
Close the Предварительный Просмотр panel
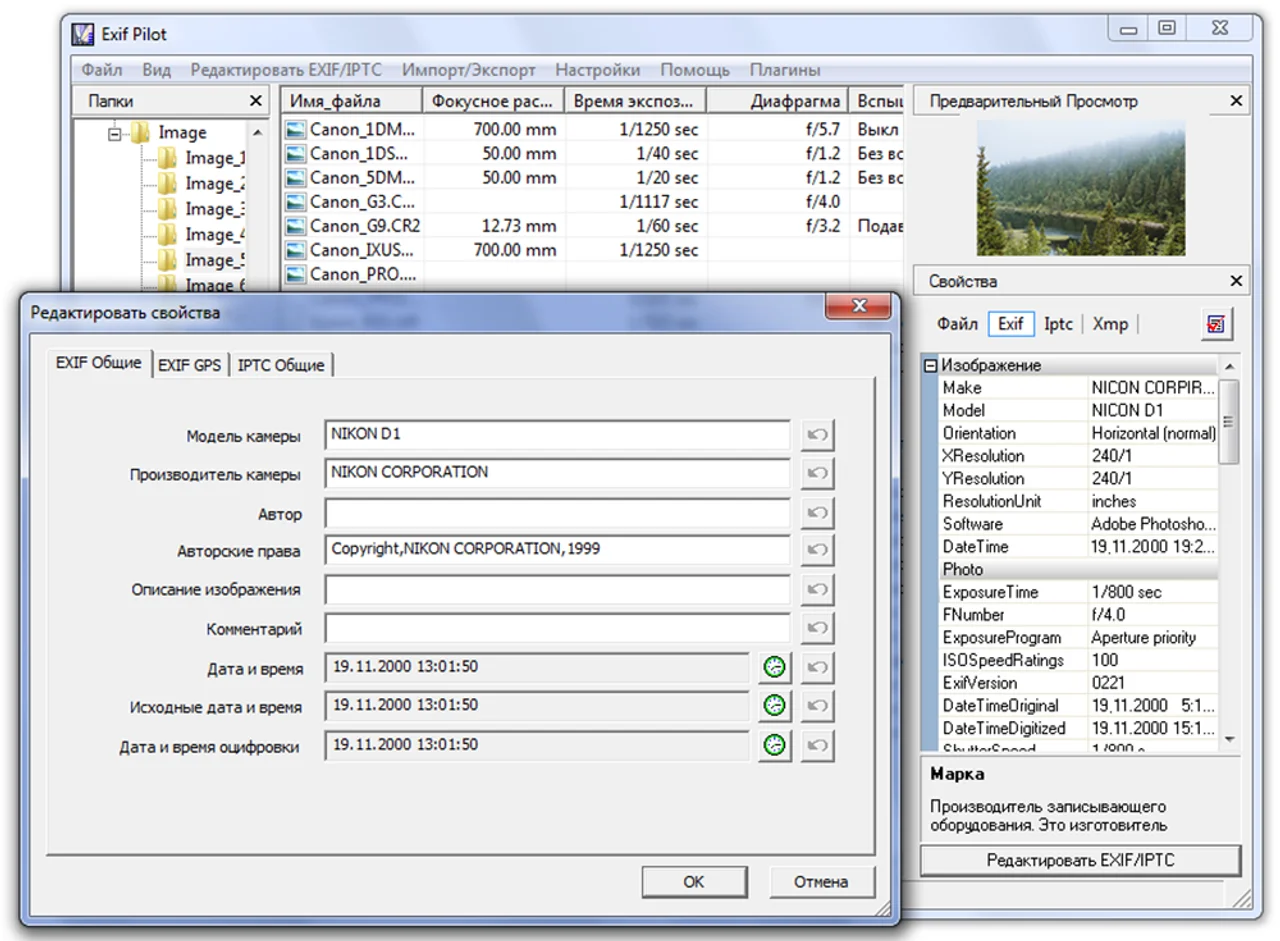click(x=1236, y=101)
